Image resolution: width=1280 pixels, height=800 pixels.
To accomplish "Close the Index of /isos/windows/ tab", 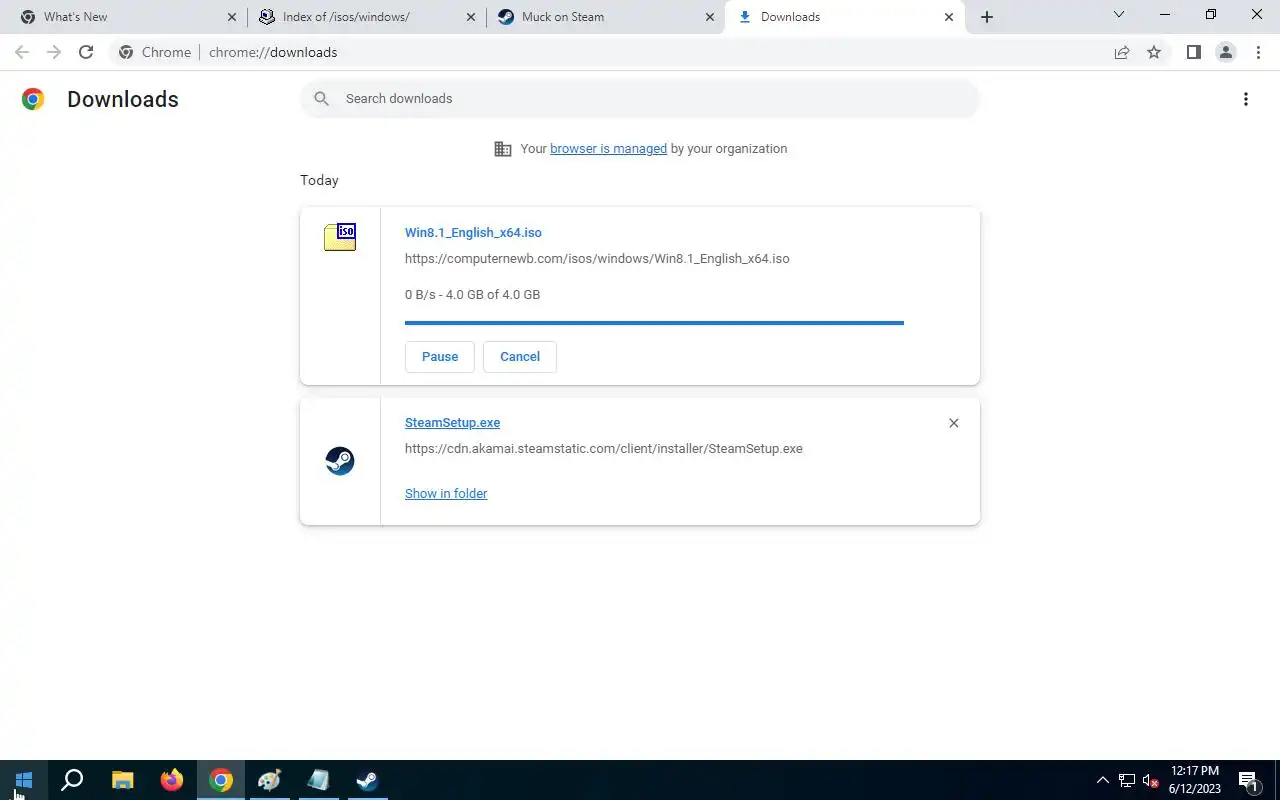I will click(470, 17).
